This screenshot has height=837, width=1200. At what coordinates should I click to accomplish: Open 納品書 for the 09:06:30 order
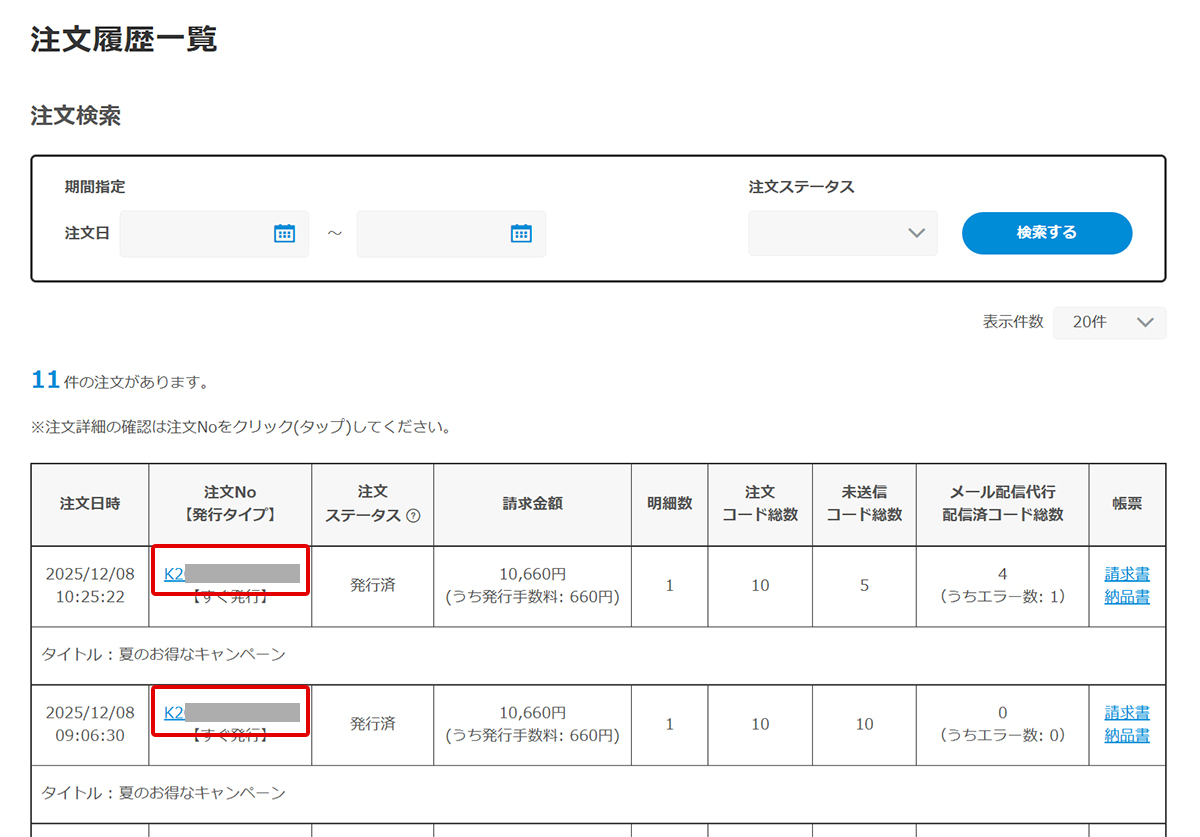pos(1127,736)
